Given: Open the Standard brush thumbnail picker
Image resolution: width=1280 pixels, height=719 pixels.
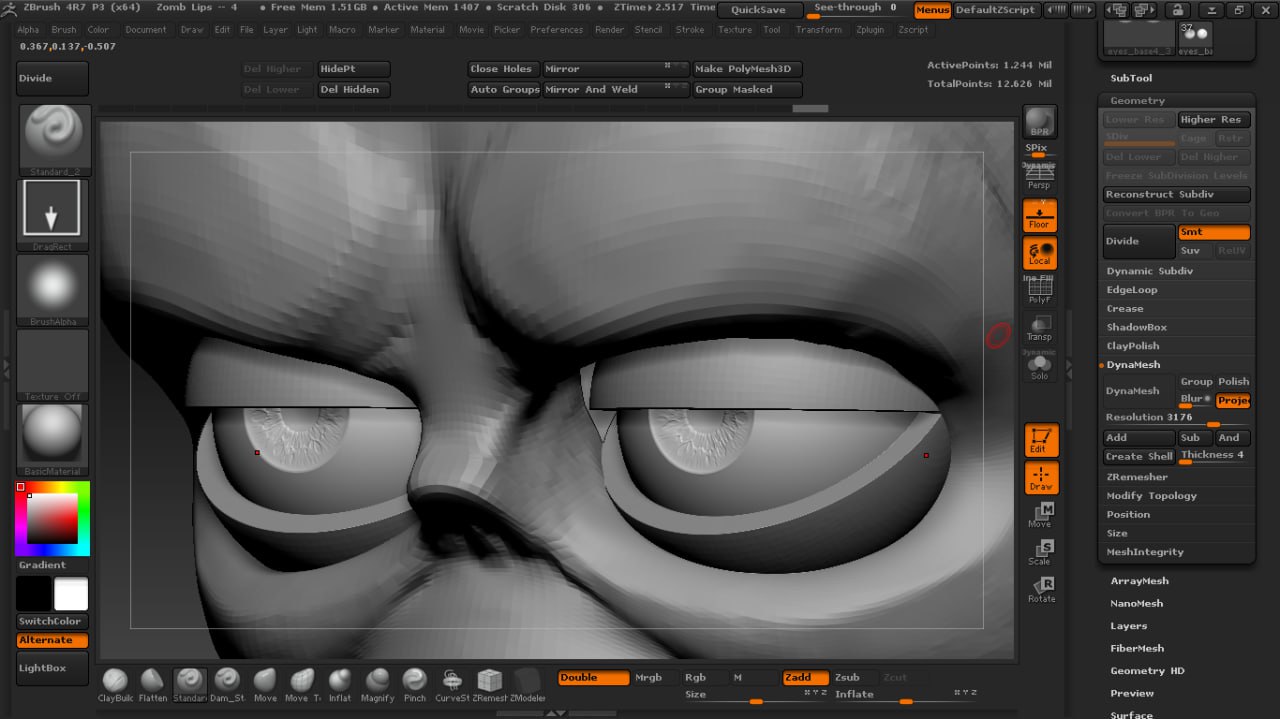Looking at the screenshot, I should (x=54, y=138).
